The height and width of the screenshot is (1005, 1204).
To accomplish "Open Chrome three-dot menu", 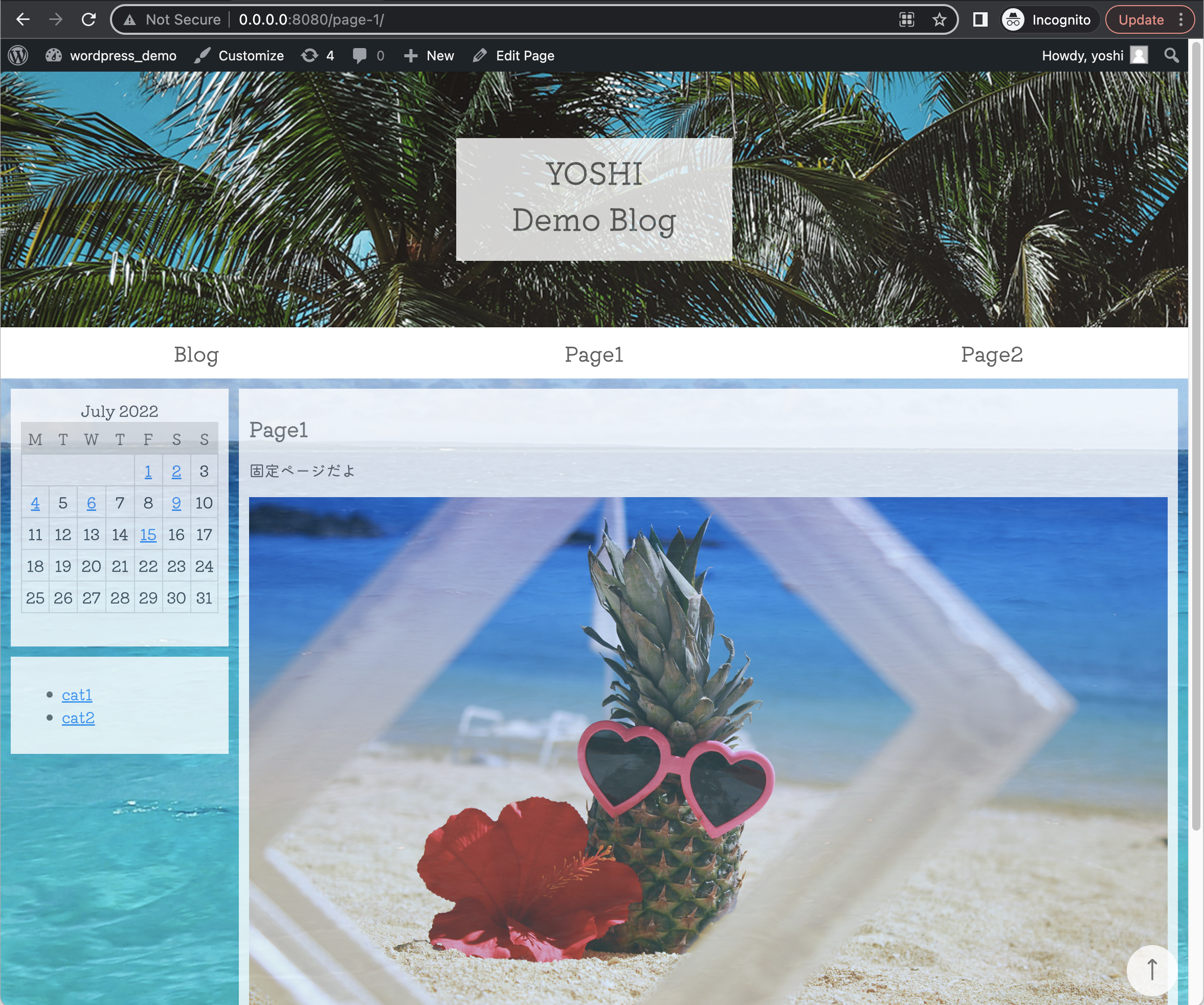I will (x=1181, y=19).
